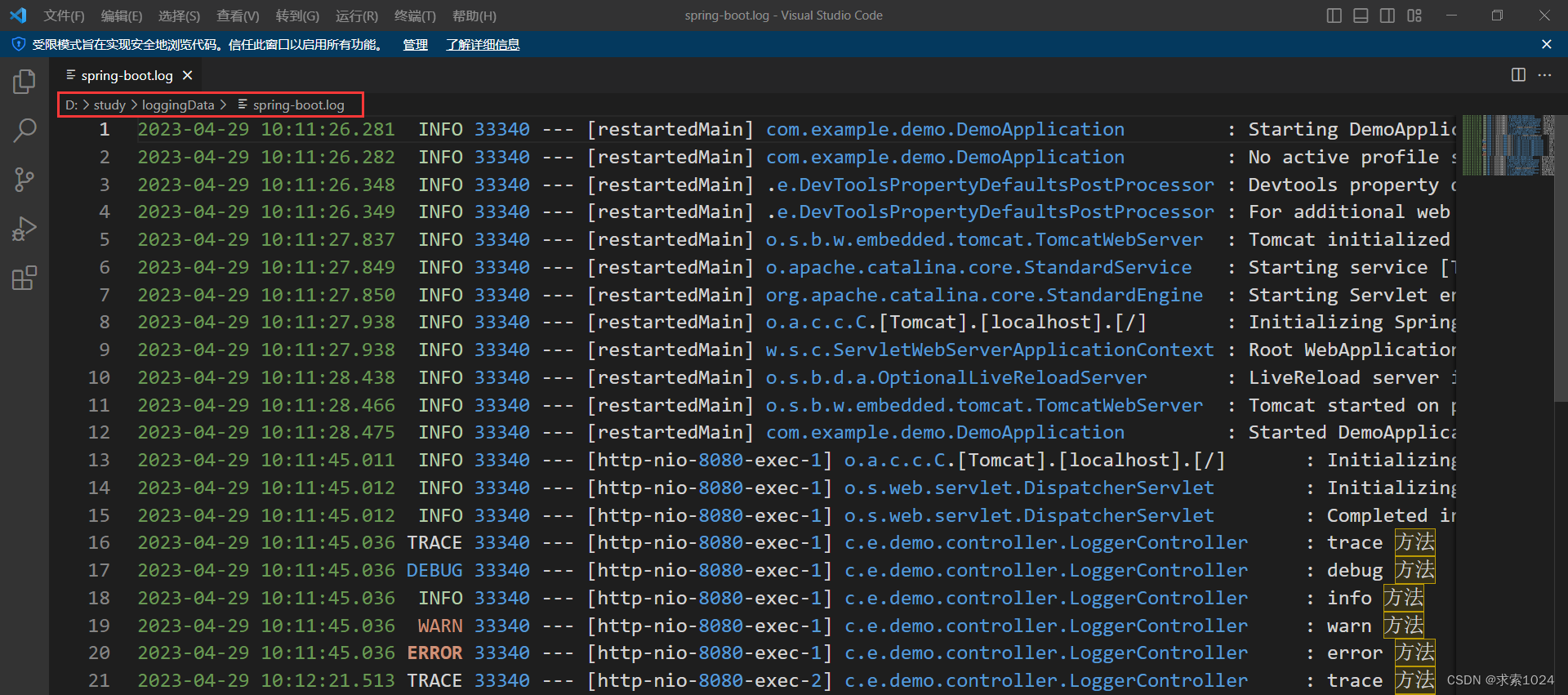Image resolution: width=1568 pixels, height=695 pixels.
Task: Toggle the bottom panel layout icon
Action: (x=1361, y=16)
